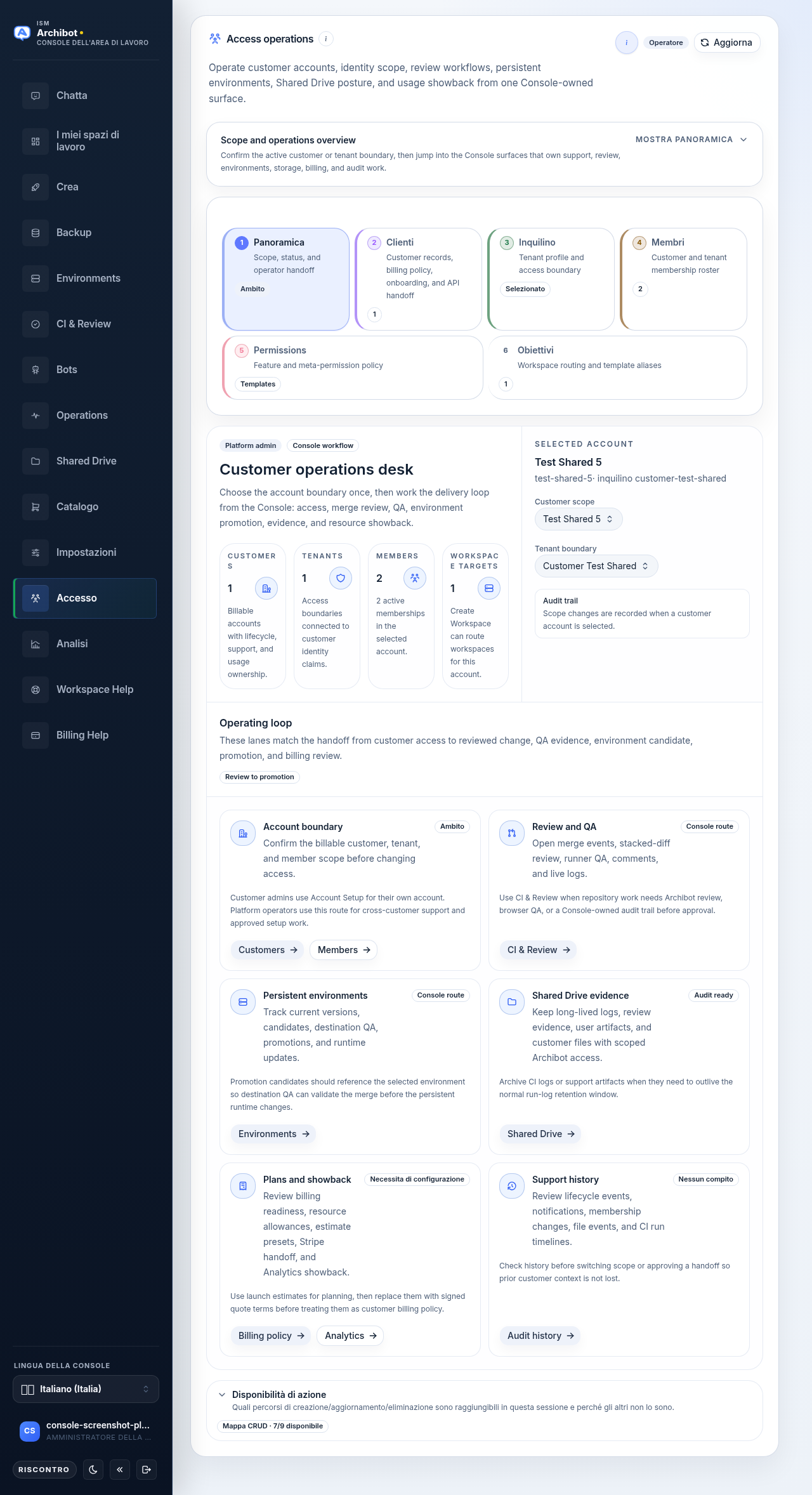The height and width of the screenshot is (1495, 812).
Task: Collapse sidebar with double chevron icon
Action: click(x=120, y=1470)
